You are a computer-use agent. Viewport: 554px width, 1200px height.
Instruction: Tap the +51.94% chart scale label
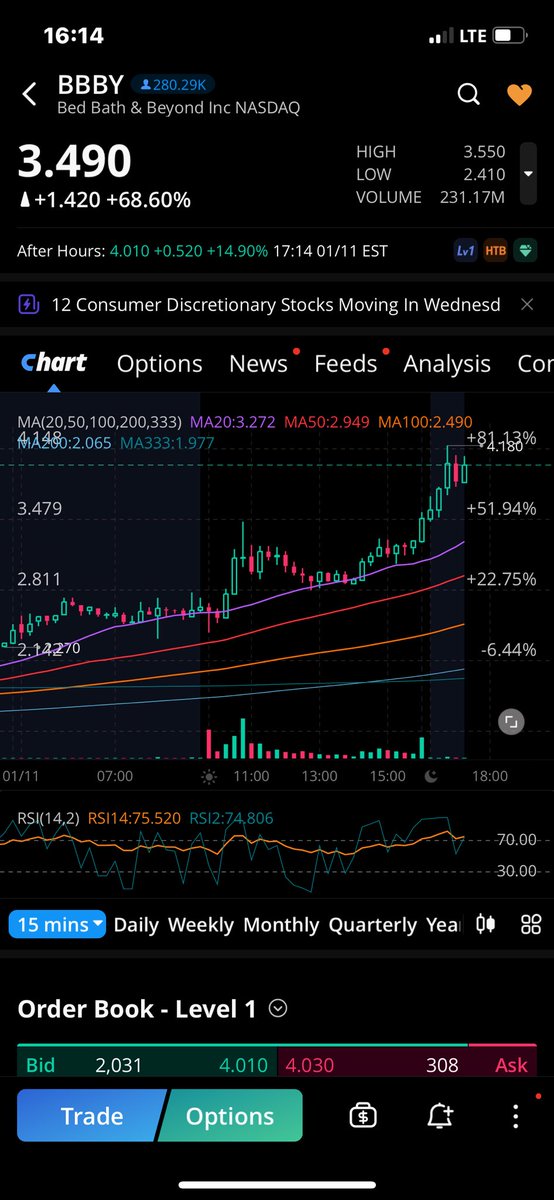pos(501,508)
